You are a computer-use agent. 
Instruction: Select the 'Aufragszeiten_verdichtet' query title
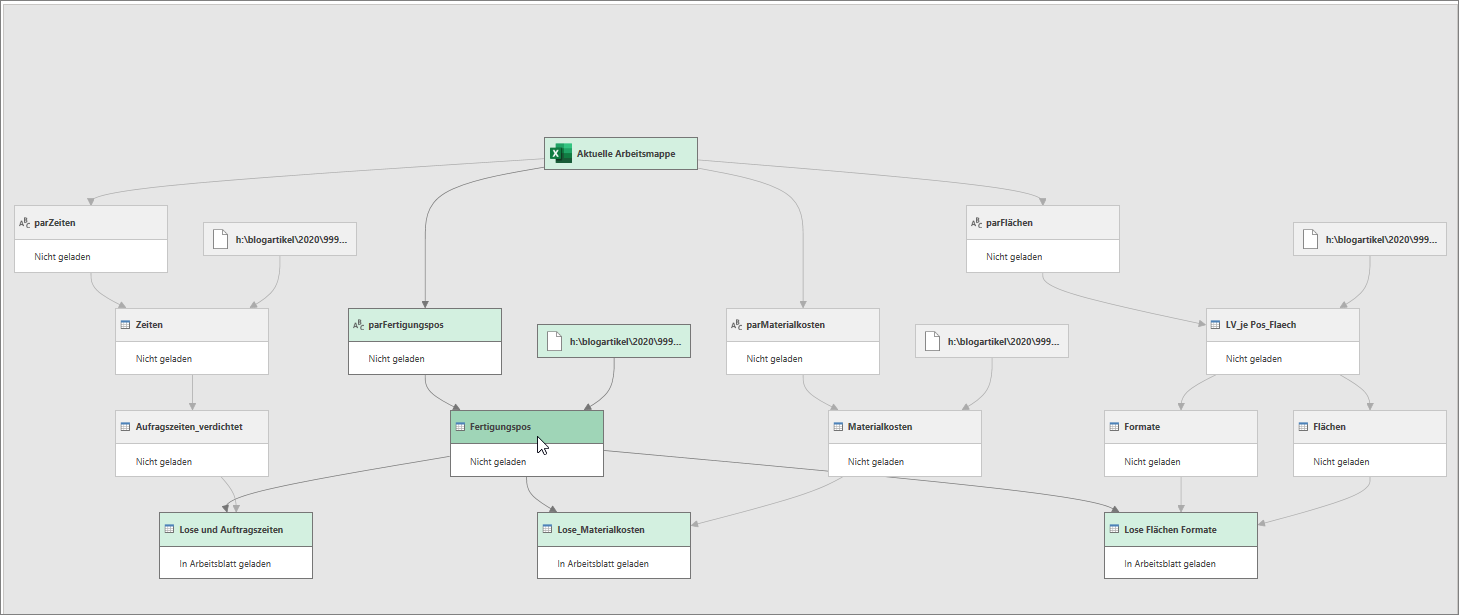[189, 427]
